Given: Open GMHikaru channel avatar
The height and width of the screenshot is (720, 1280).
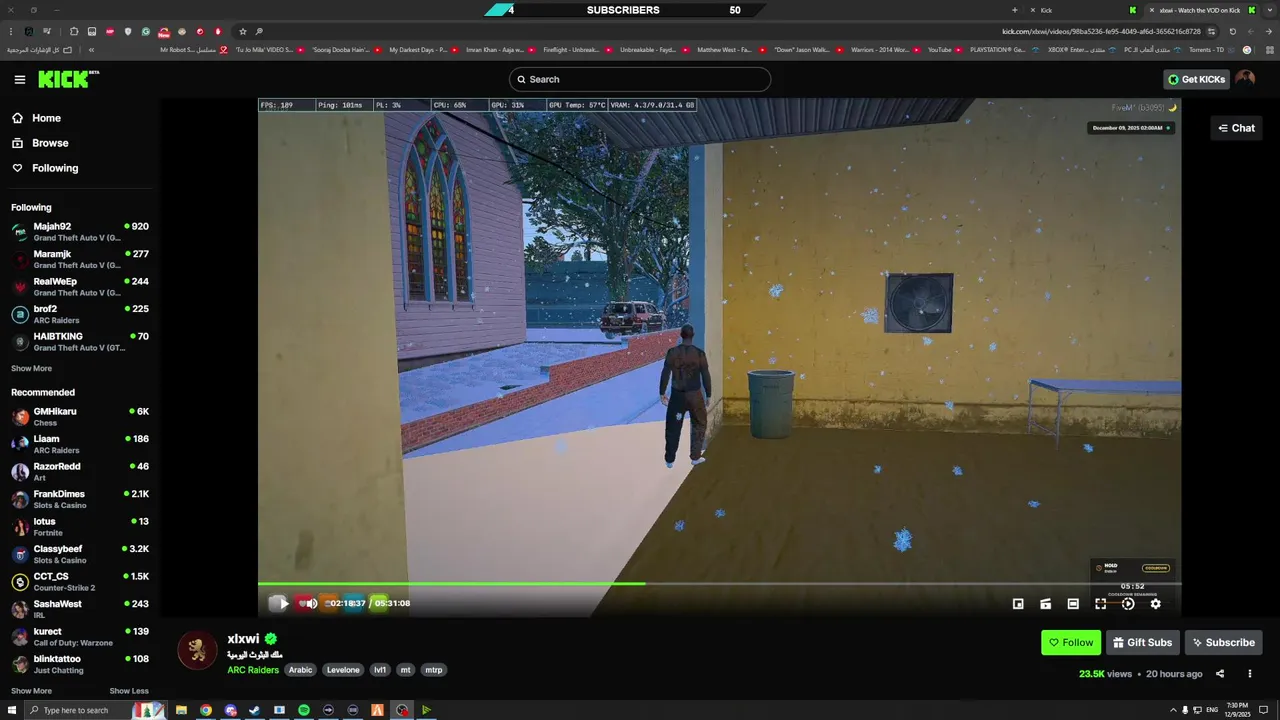Looking at the screenshot, I should point(20,417).
